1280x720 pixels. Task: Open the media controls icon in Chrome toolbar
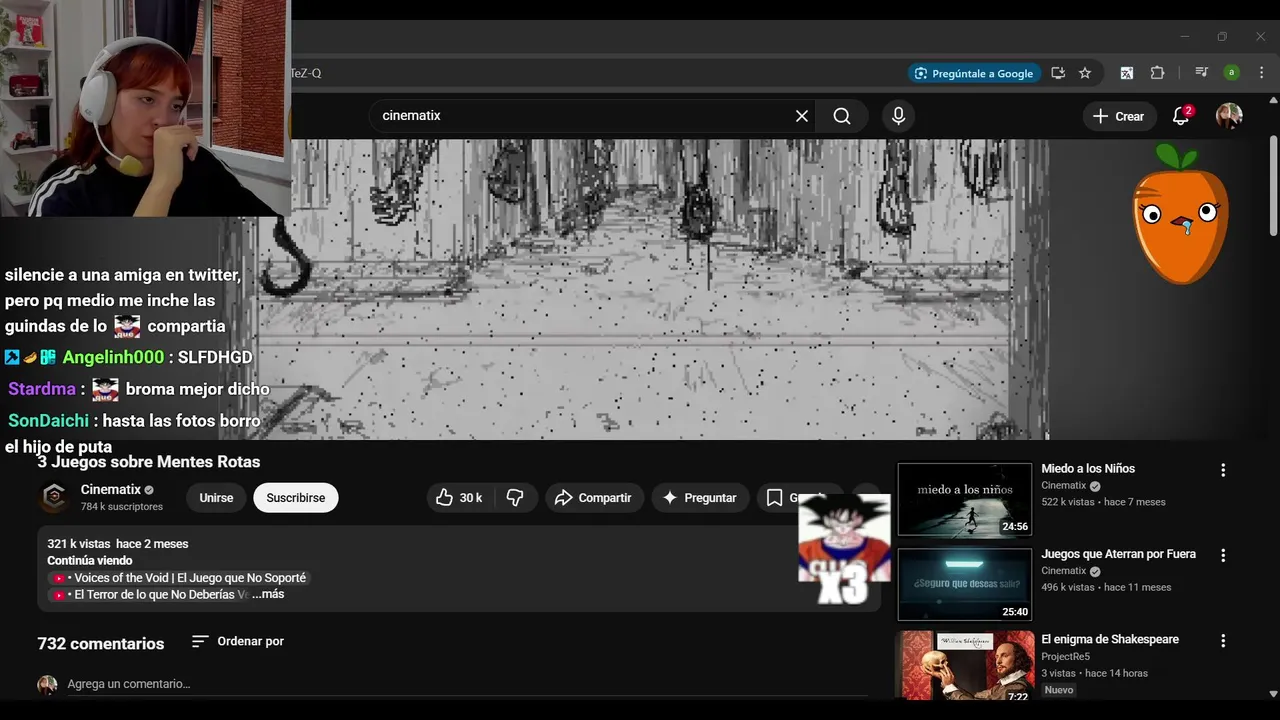point(1202,73)
